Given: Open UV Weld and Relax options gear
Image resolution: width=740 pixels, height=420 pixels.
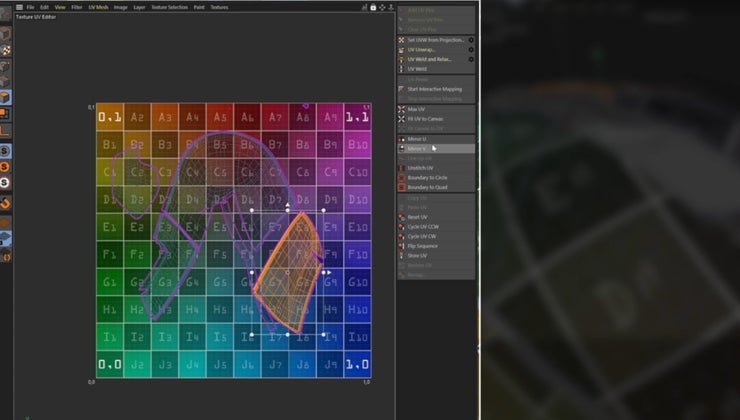Looking at the screenshot, I should (x=471, y=59).
